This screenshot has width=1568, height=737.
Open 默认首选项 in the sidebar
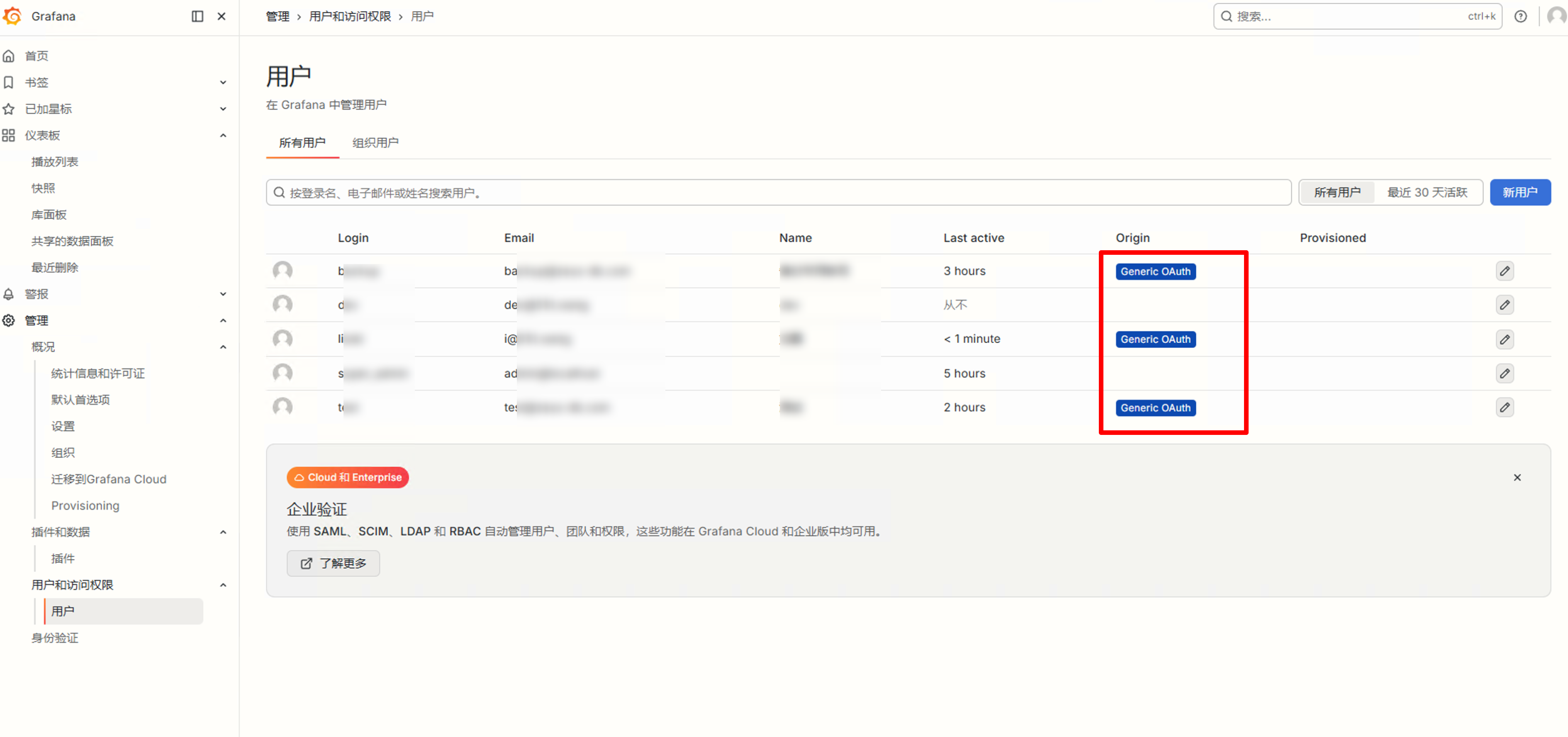tap(80, 400)
